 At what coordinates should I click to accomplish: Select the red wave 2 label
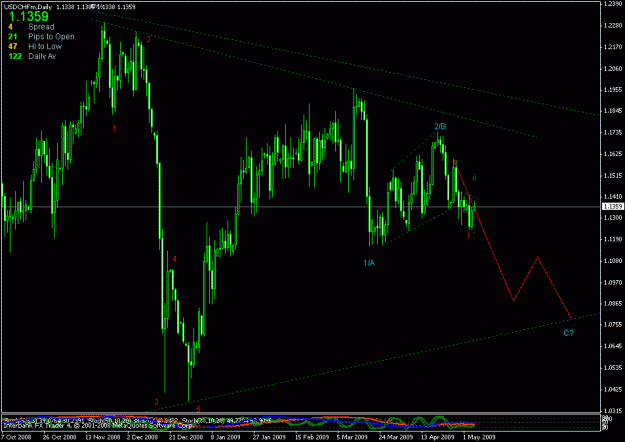tap(149, 39)
